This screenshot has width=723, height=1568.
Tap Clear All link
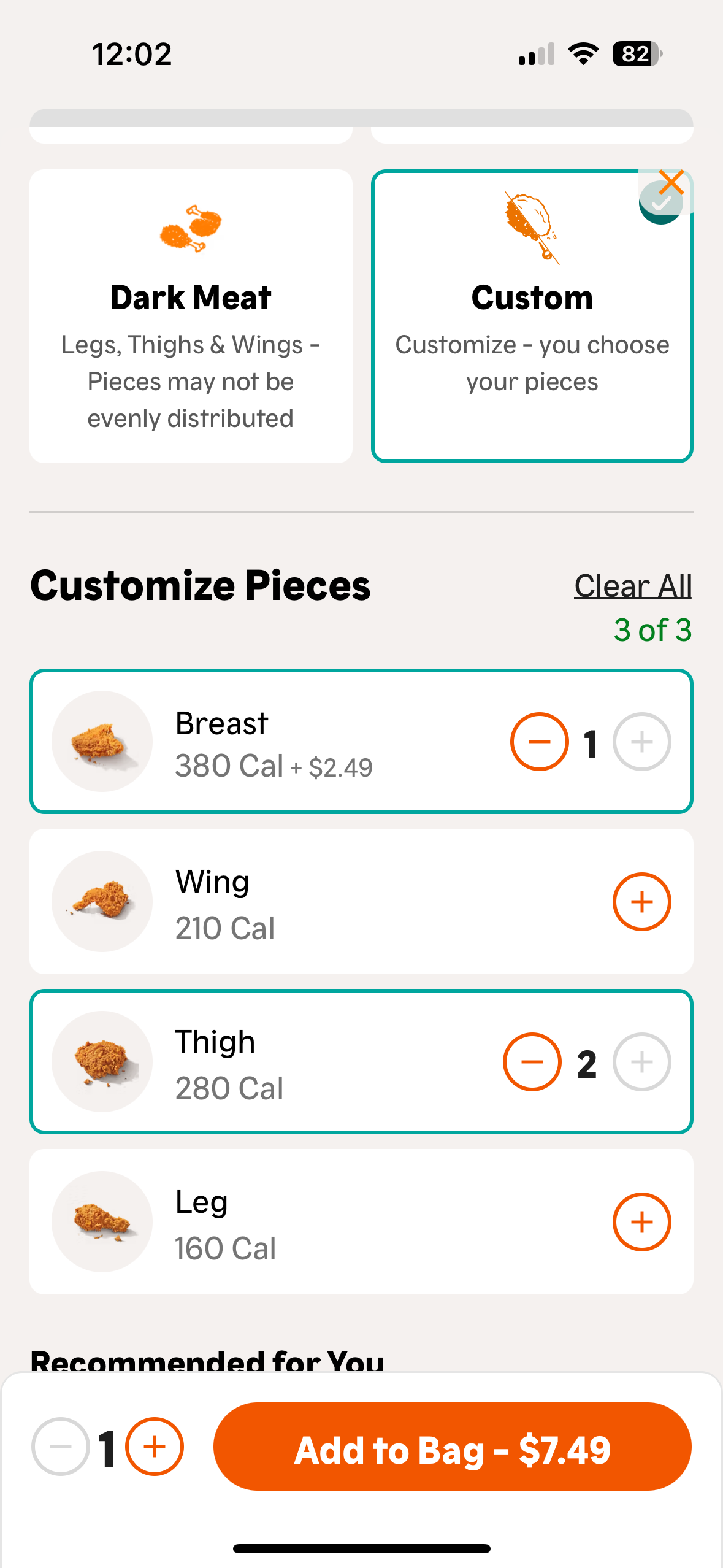(633, 586)
